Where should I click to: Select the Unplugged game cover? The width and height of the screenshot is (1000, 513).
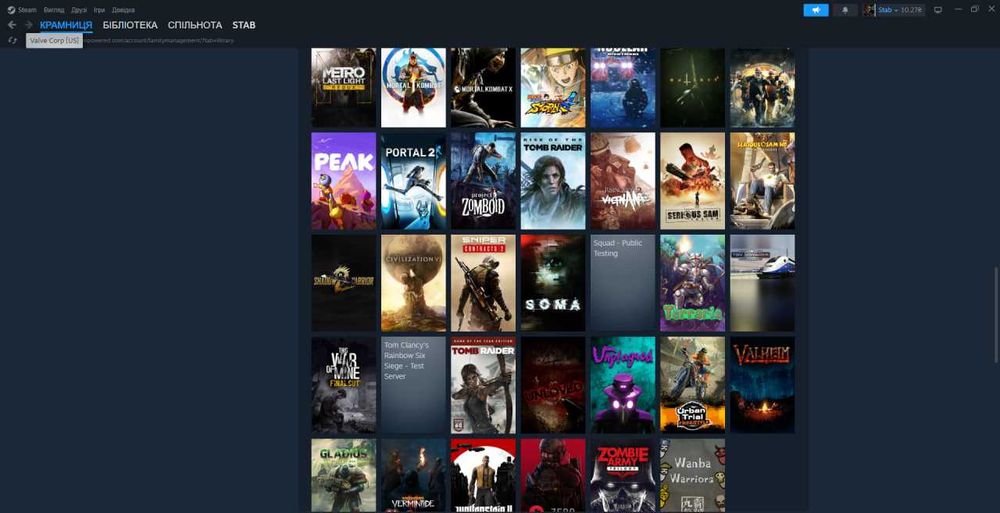pos(623,385)
